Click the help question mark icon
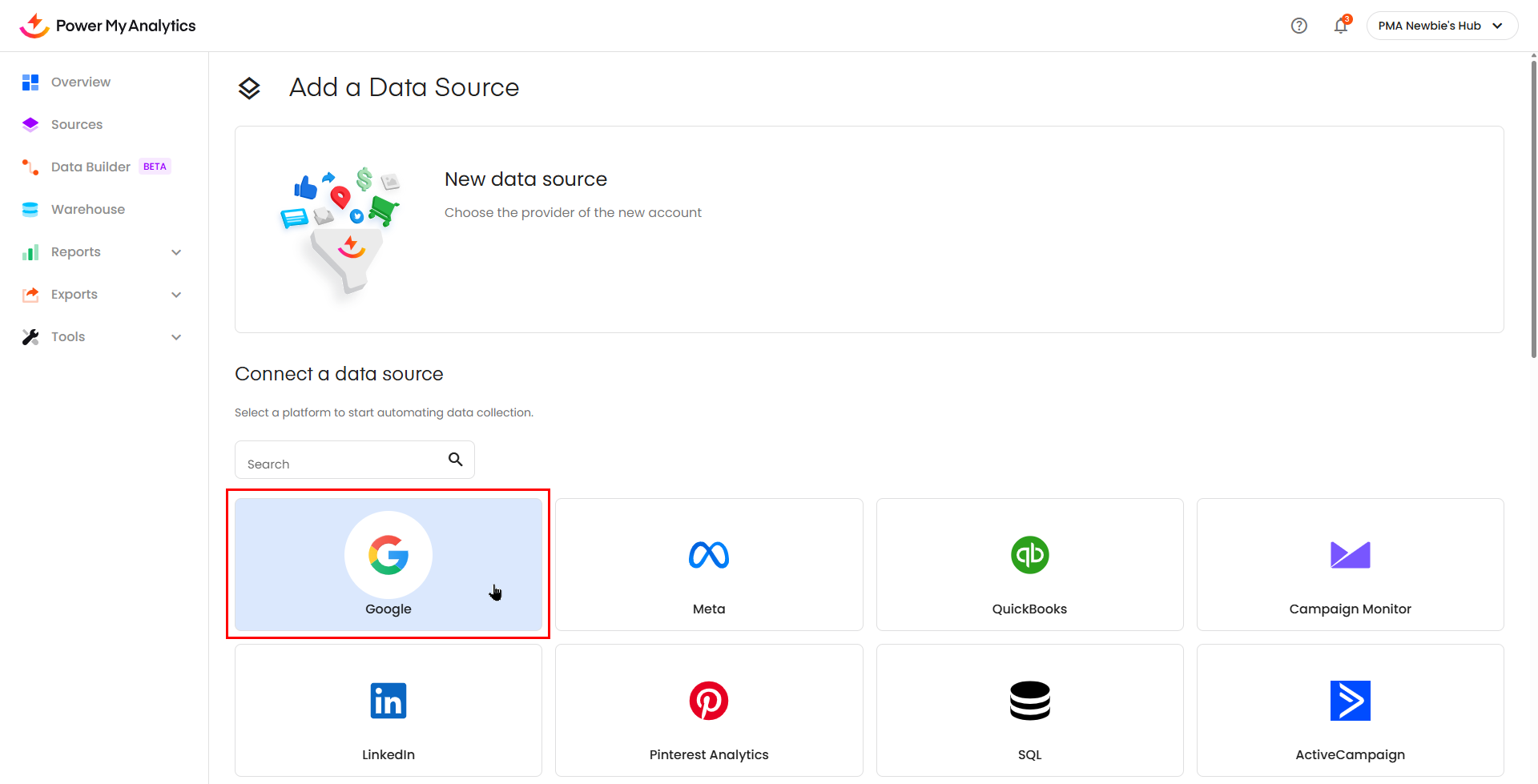Image resolution: width=1538 pixels, height=784 pixels. click(1298, 26)
